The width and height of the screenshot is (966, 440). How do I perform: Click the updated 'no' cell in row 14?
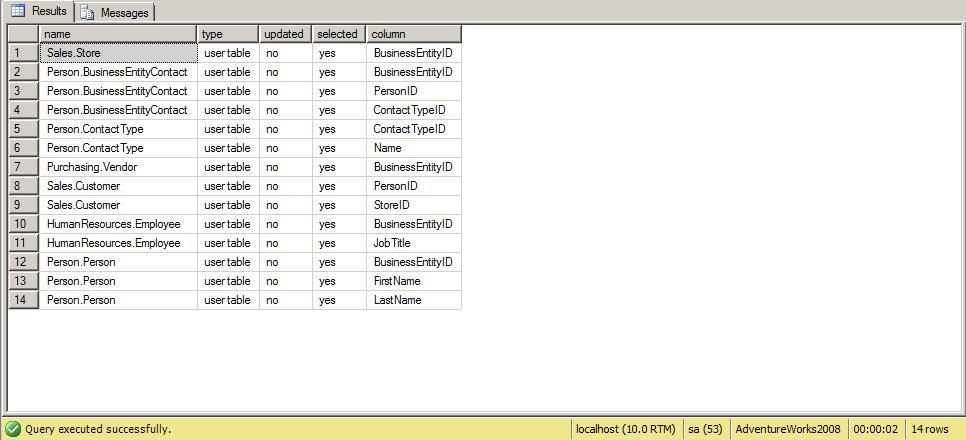(x=285, y=300)
